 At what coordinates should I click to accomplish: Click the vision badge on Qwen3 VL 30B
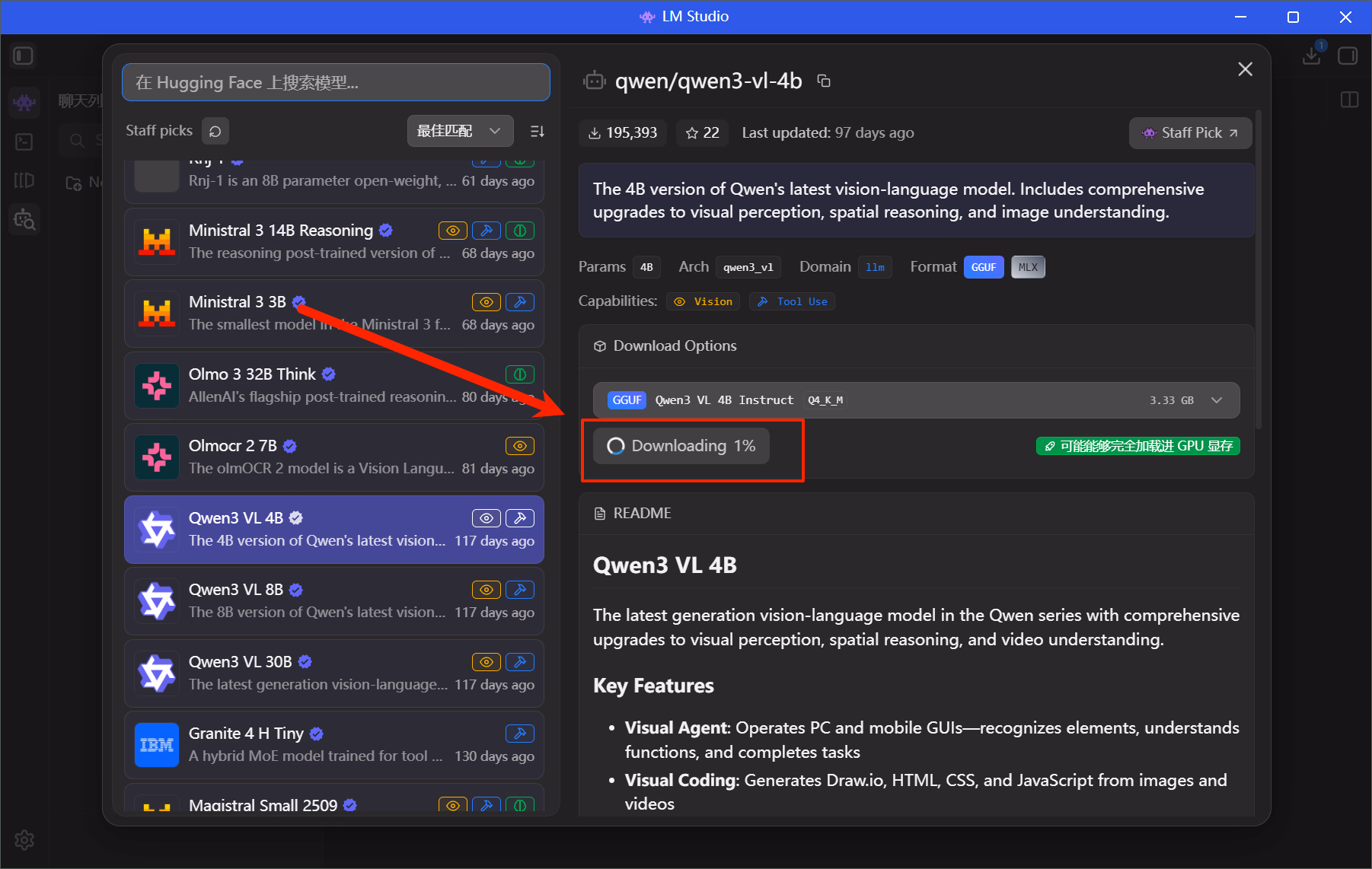coord(487,662)
